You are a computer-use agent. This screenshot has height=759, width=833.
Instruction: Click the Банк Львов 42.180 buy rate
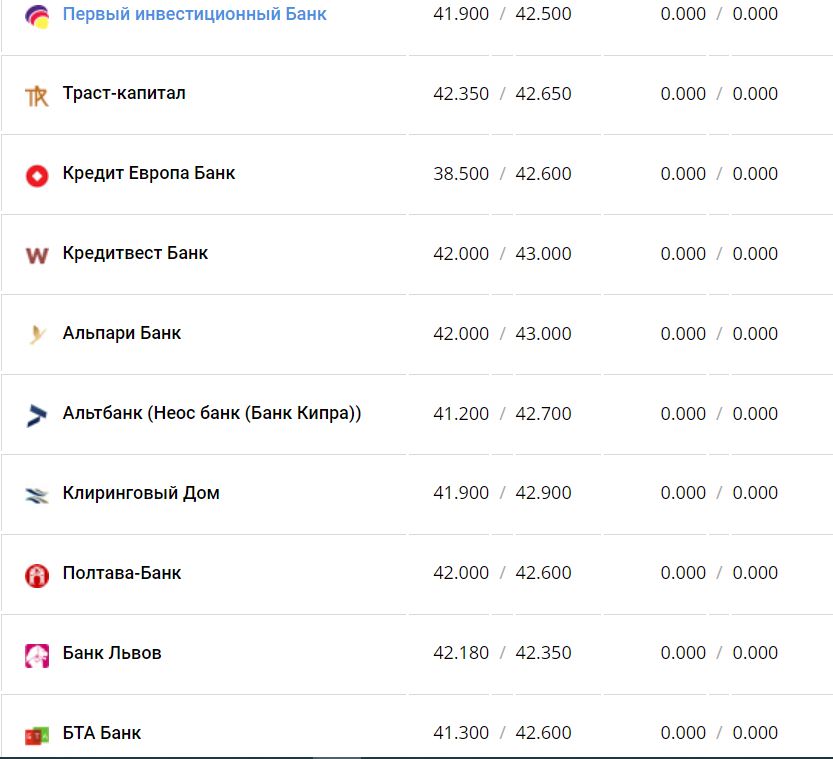coord(461,653)
